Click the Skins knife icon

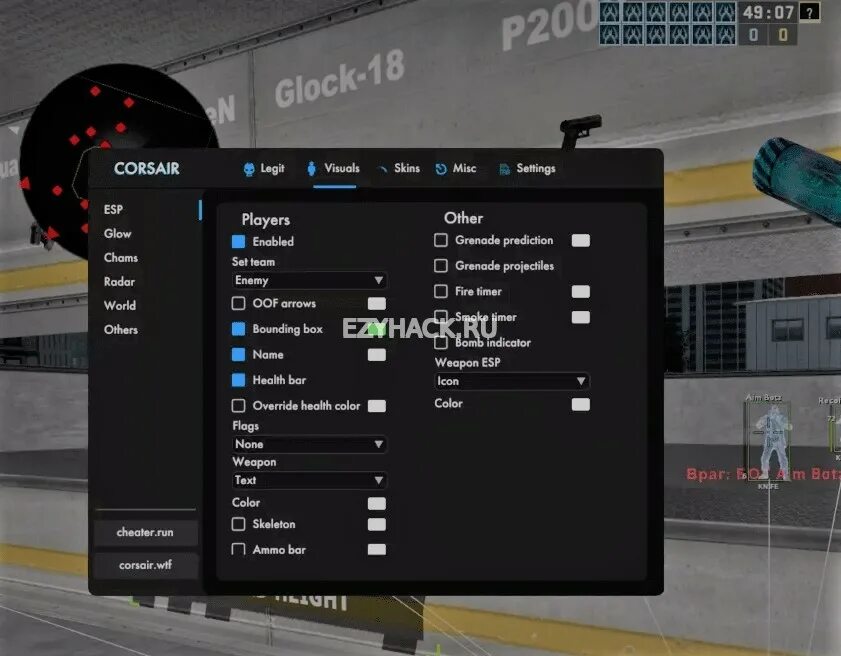coord(382,169)
